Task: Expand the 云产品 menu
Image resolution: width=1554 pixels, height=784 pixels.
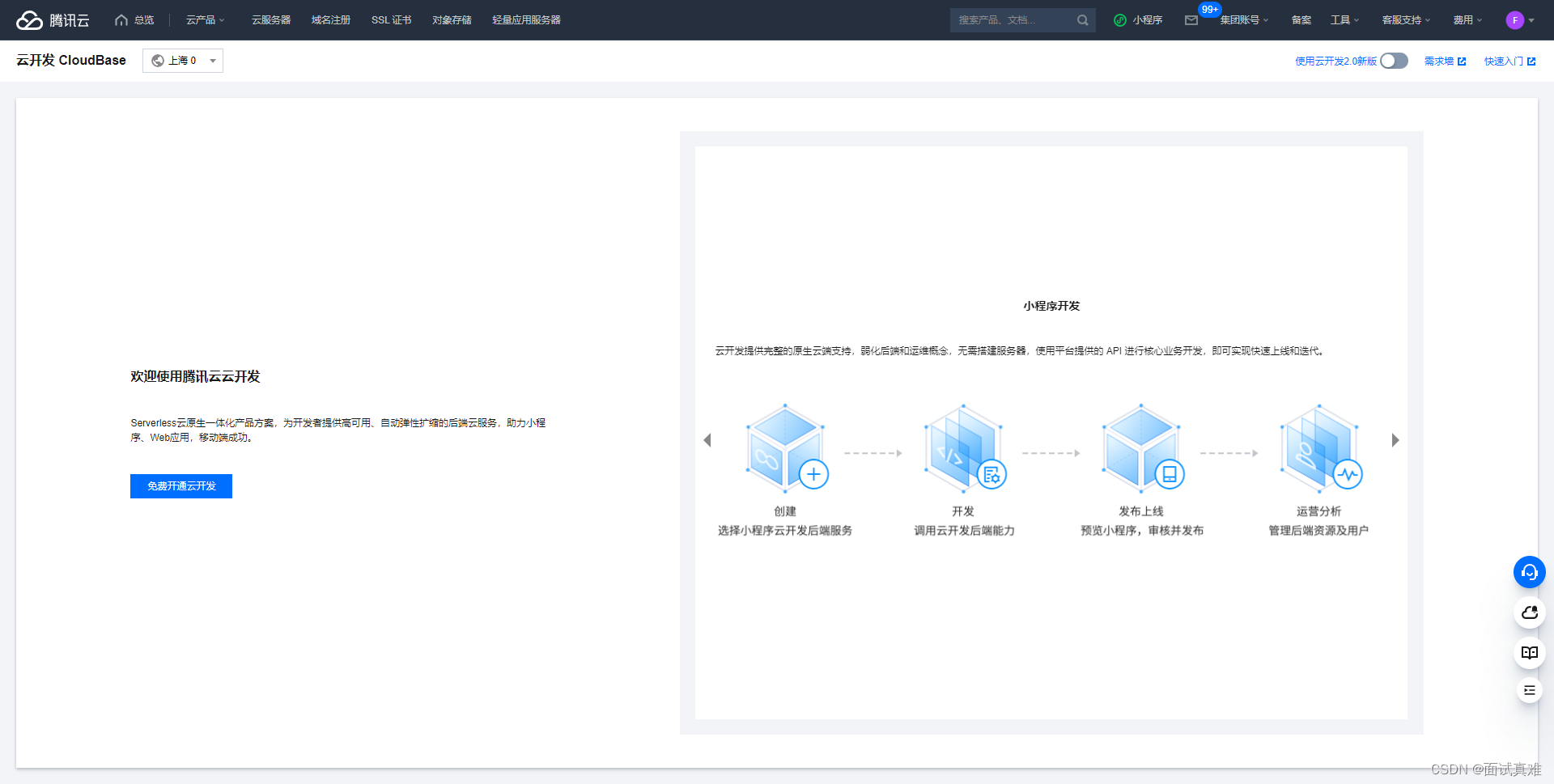Action: [206, 20]
